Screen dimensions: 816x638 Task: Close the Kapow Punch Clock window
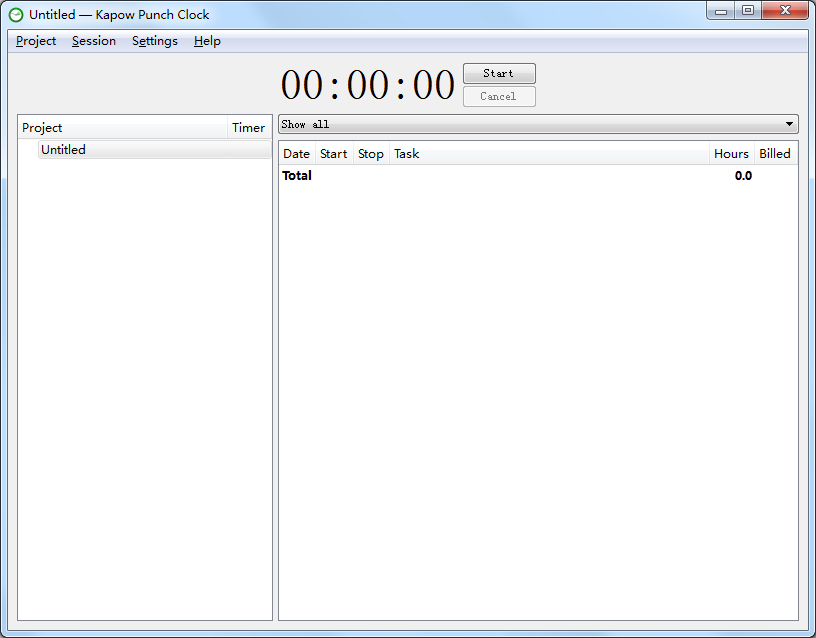point(785,11)
